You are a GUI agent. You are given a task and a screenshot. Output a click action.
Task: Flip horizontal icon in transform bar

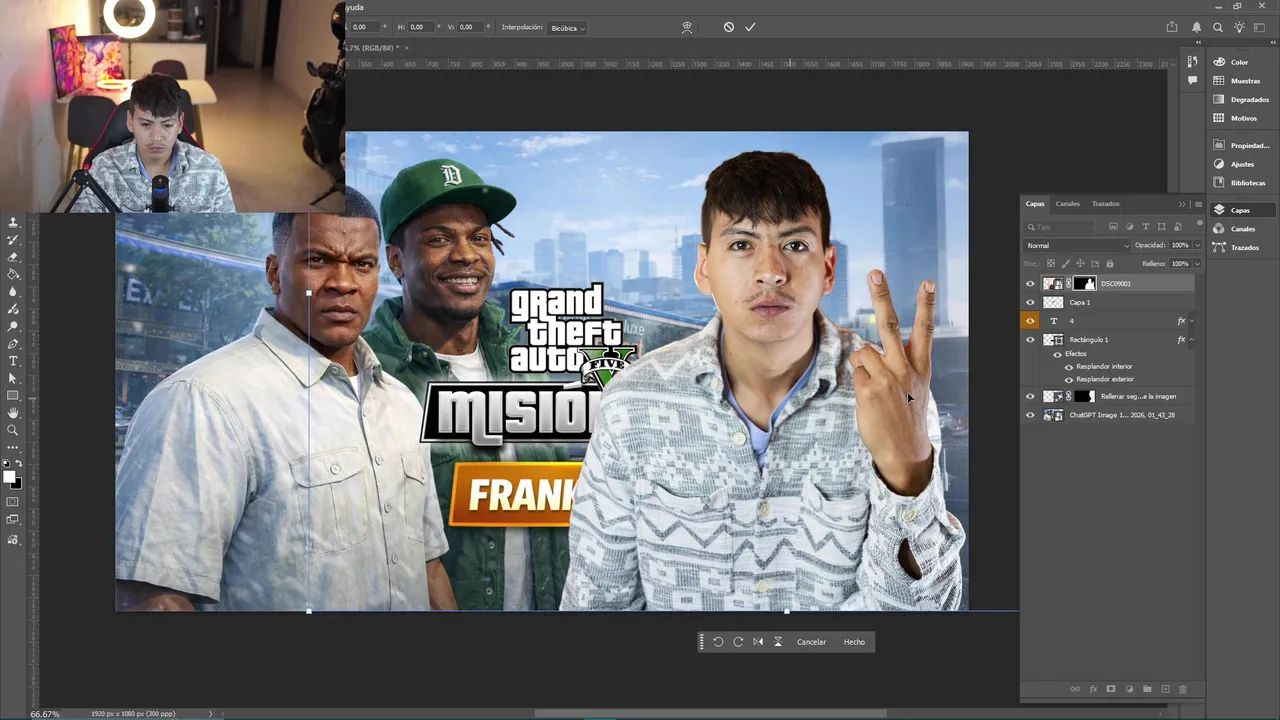click(x=758, y=642)
